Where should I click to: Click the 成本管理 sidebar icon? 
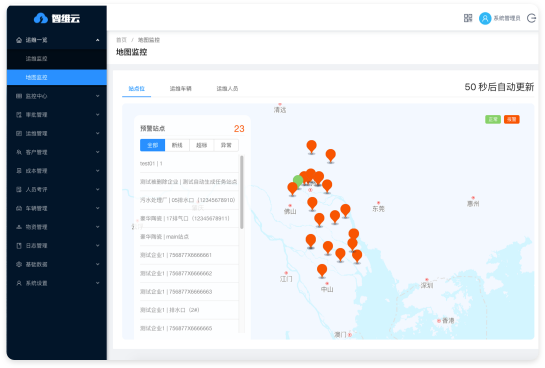(x=19, y=171)
